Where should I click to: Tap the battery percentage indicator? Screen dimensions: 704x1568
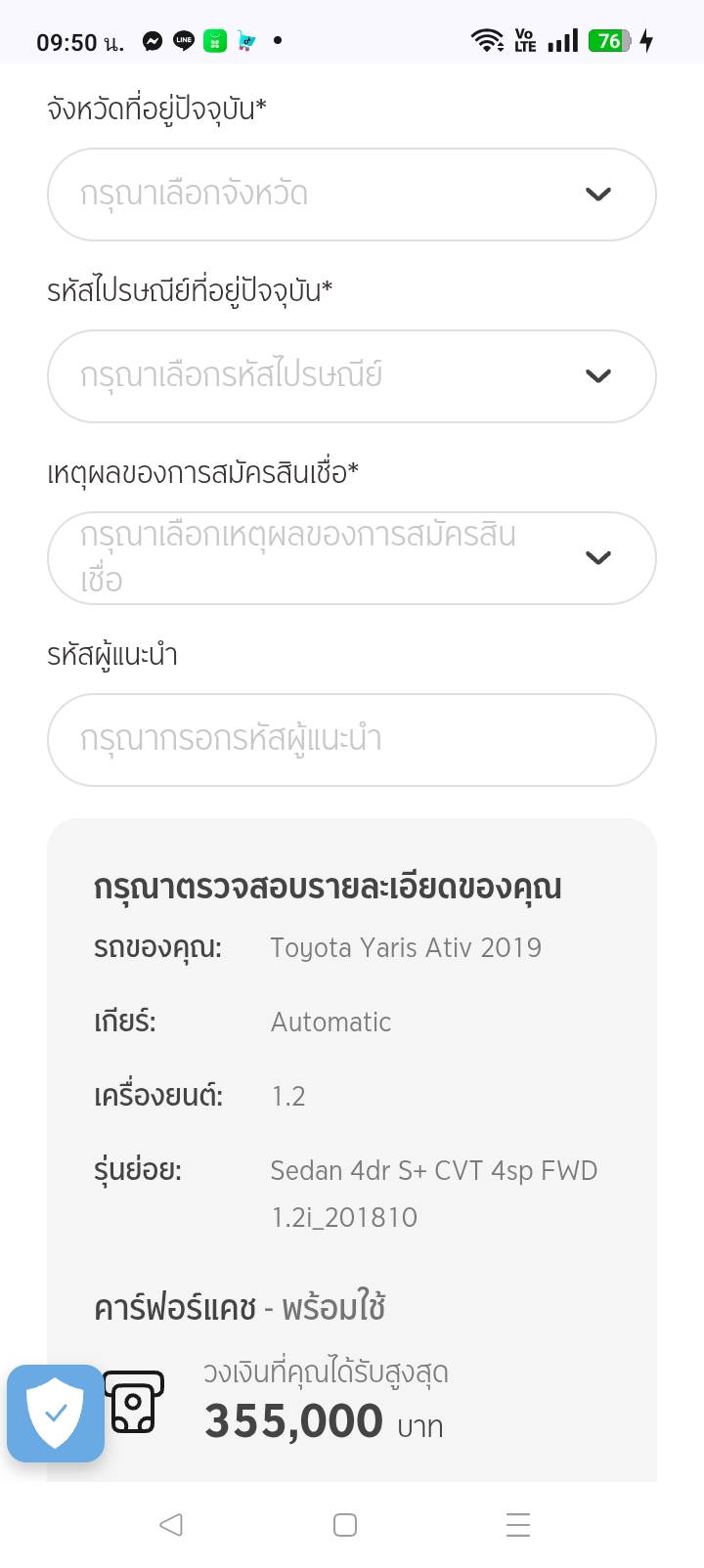coord(610,41)
